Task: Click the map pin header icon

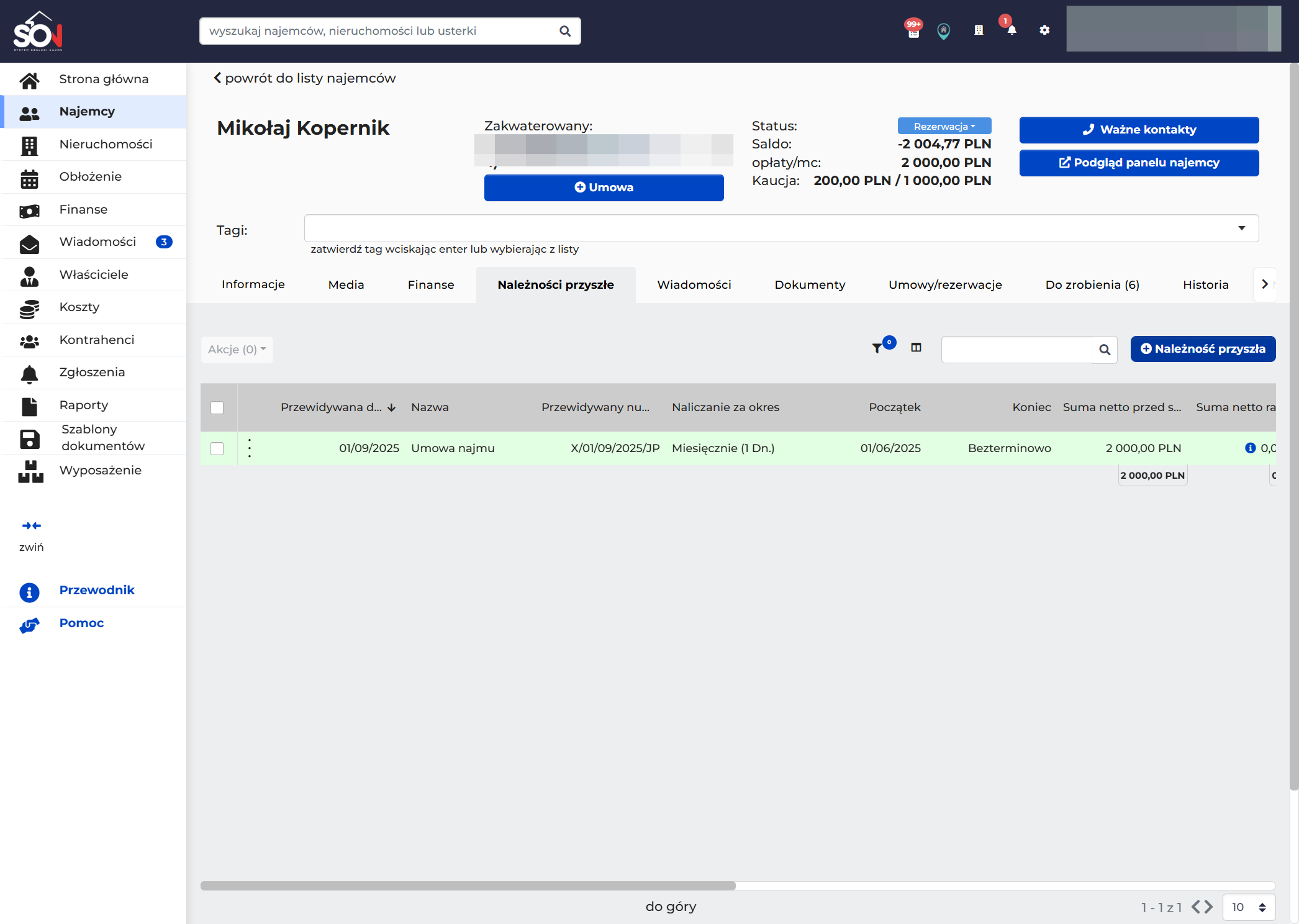Action: tap(943, 30)
